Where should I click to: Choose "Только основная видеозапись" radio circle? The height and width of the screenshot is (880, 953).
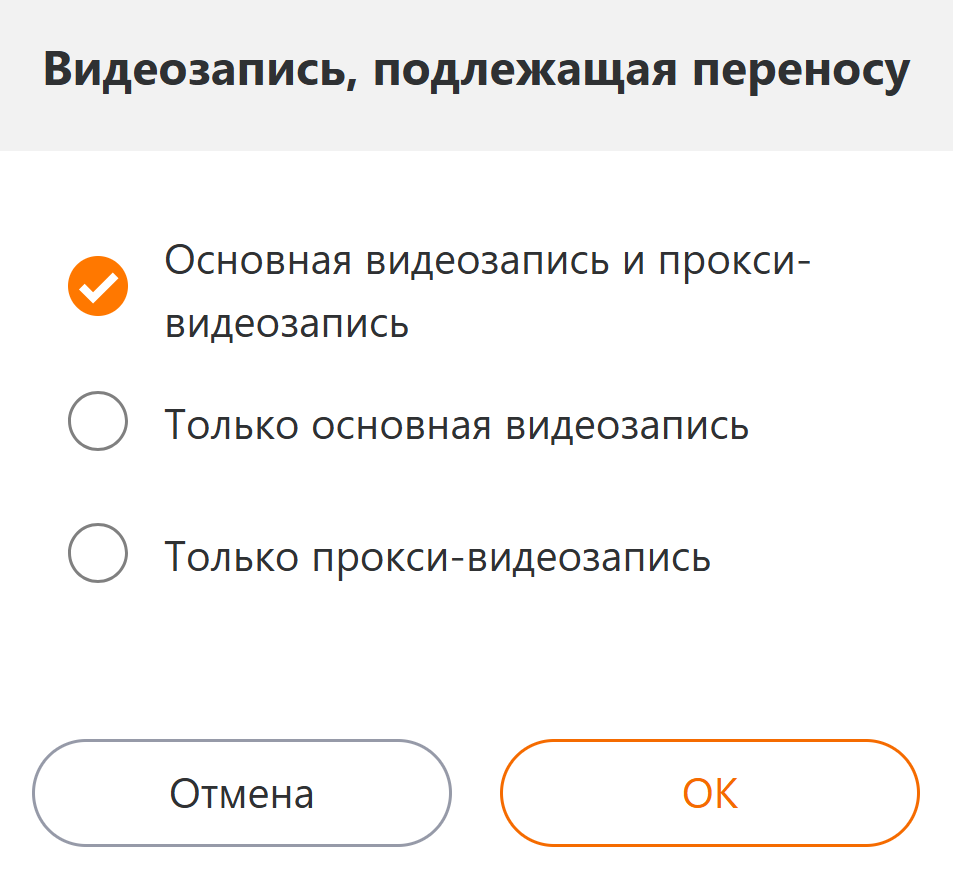[98, 421]
